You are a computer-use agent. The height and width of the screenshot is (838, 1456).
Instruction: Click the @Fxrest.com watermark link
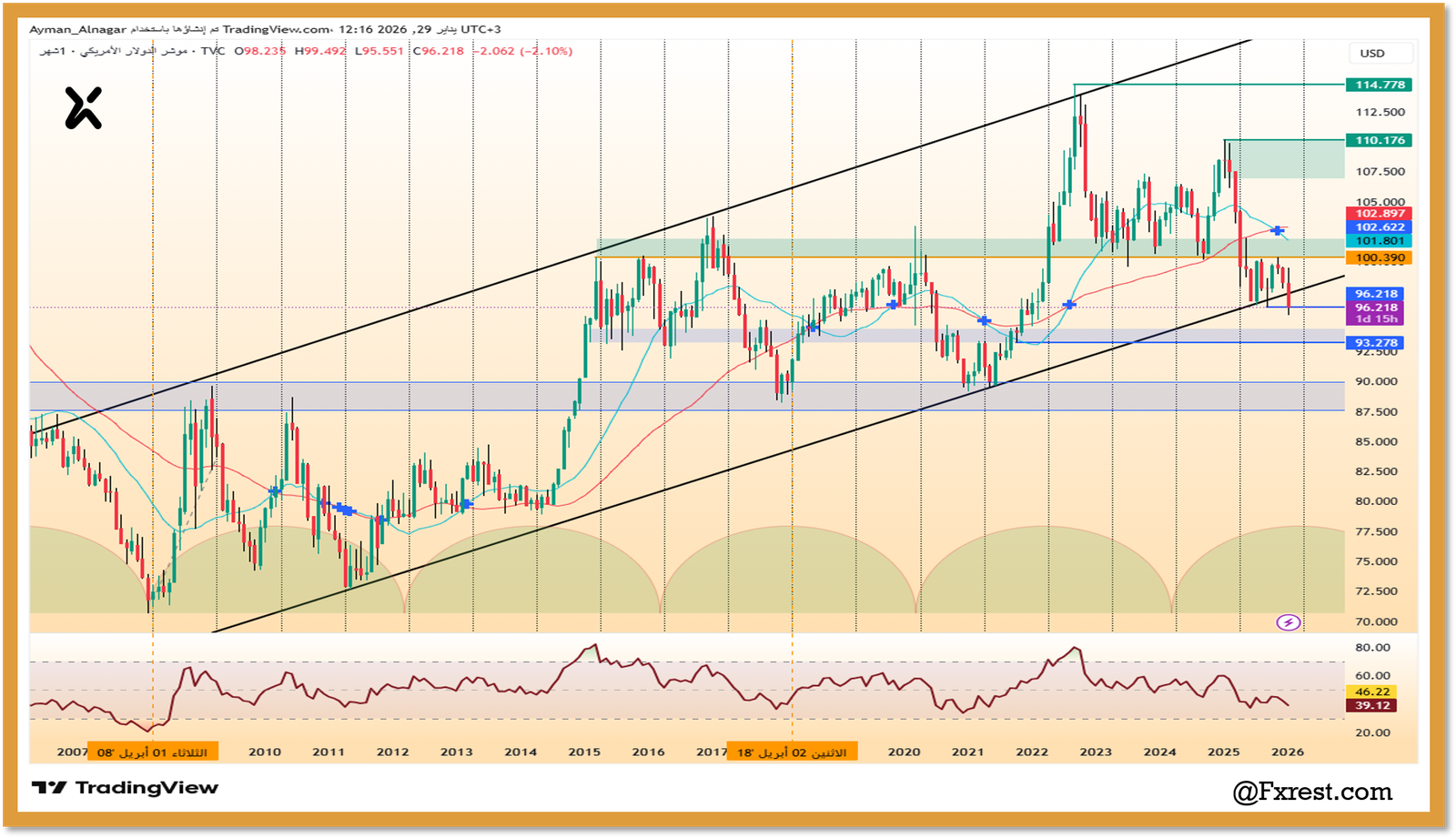(x=1314, y=793)
